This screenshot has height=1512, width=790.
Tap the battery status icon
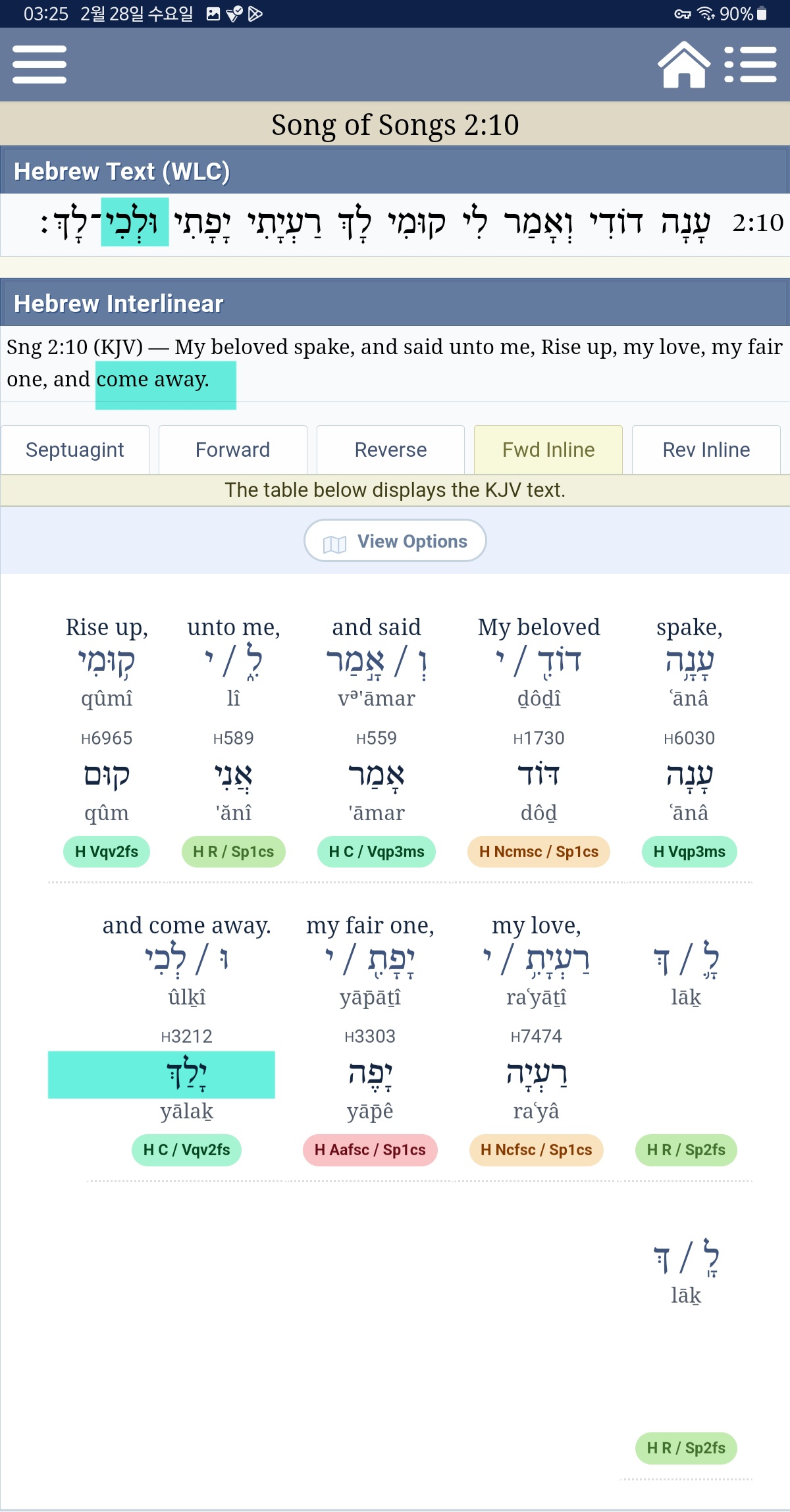coord(762,14)
